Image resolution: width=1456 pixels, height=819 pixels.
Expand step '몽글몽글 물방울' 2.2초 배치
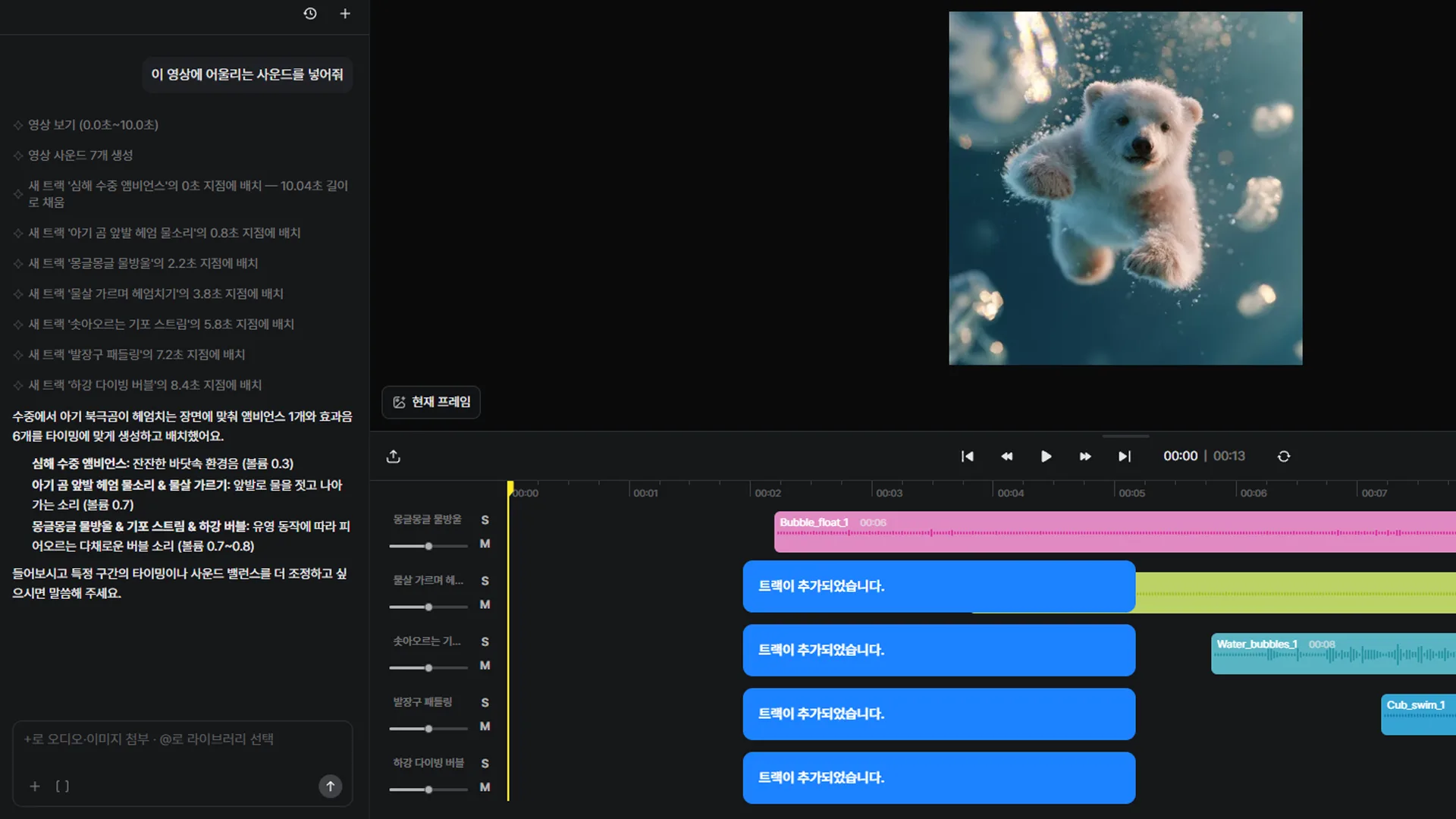143,263
